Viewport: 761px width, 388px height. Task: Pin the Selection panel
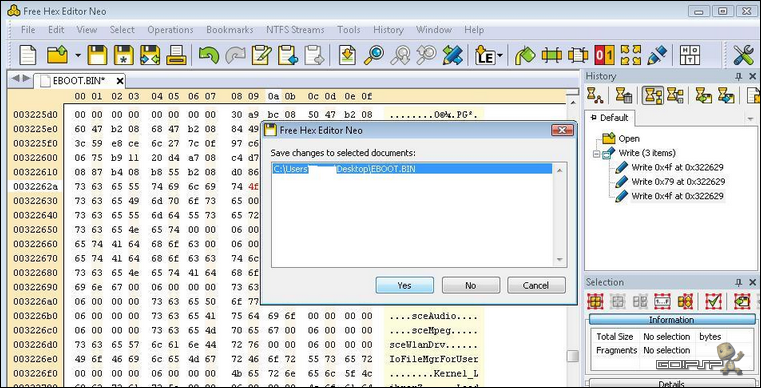pos(739,282)
